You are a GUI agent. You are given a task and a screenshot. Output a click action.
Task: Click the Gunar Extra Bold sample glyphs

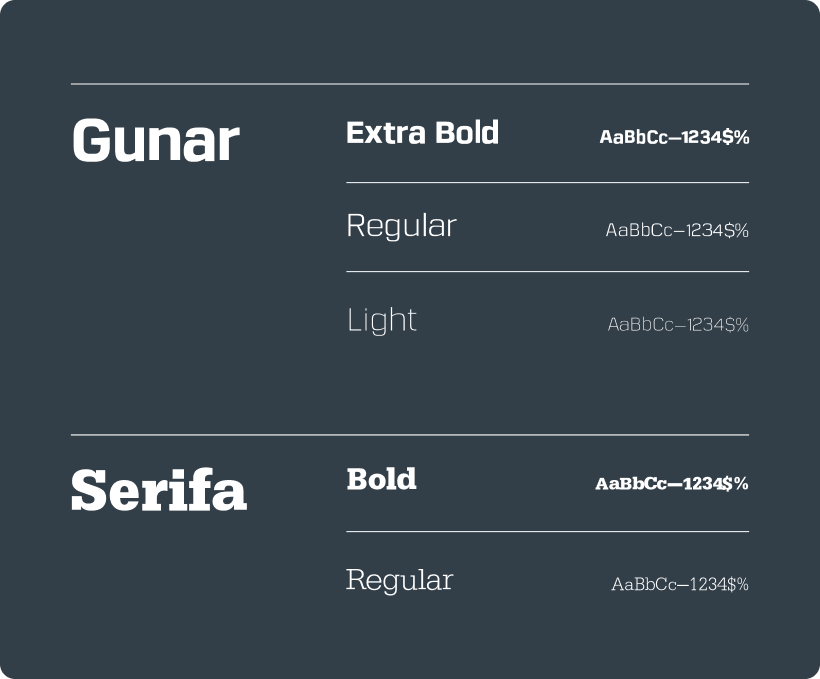click(x=674, y=138)
